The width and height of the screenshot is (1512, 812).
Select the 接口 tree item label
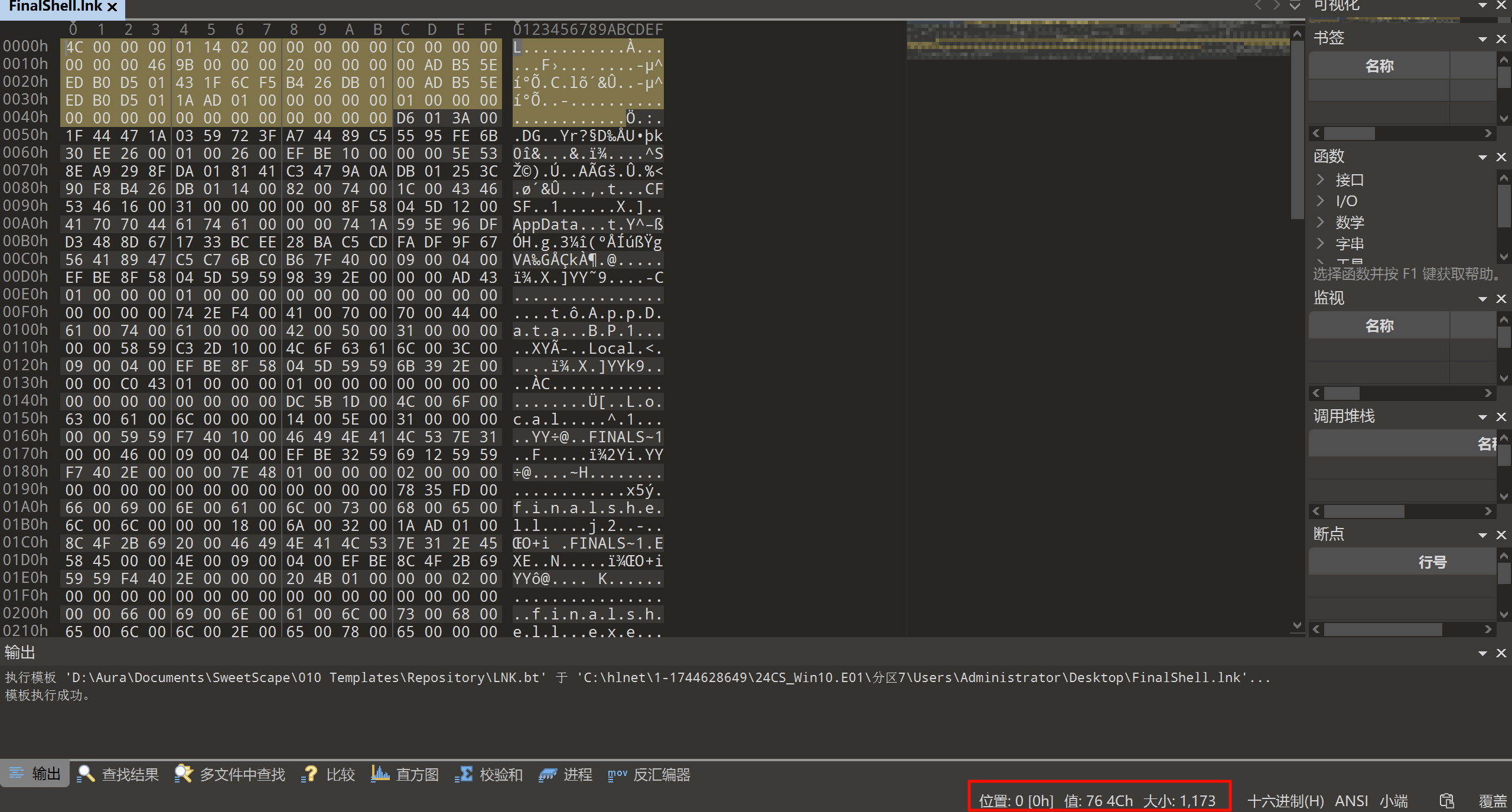pyautogui.click(x=1350, y=180)
